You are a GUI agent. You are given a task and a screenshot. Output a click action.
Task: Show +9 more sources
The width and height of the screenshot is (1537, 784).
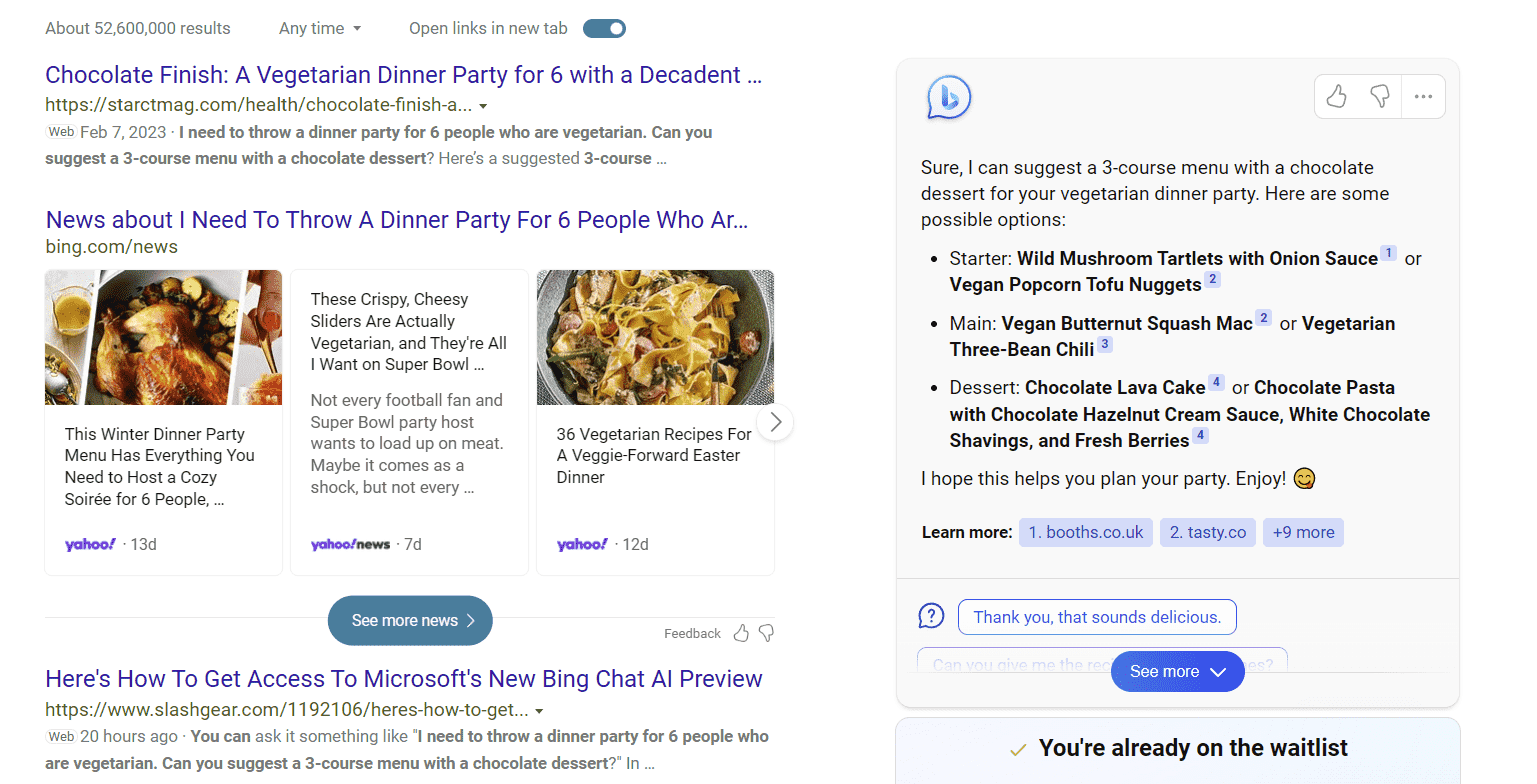click(x=1303, y=532)
